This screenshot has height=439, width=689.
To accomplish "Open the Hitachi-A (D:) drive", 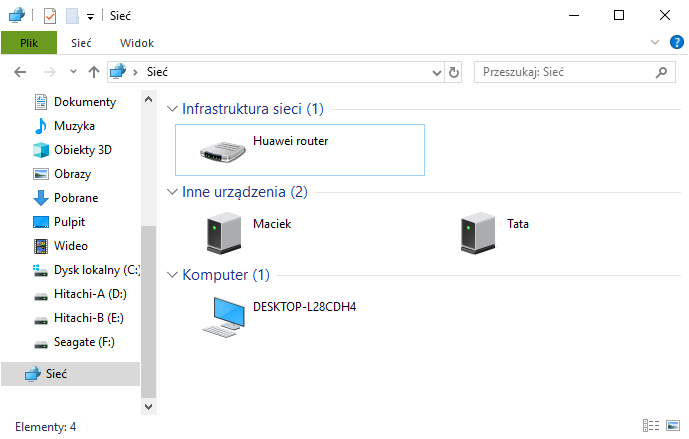I will point(80,294).
